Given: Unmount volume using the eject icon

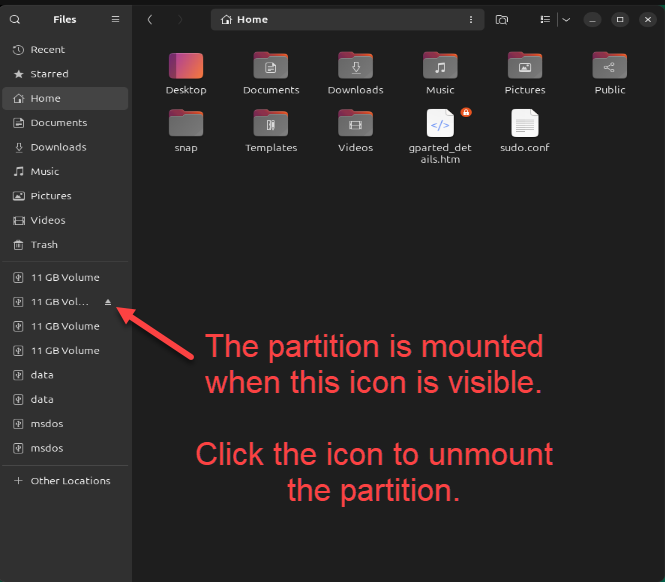Looking at the screenshot, I should [x=109, y=302].
